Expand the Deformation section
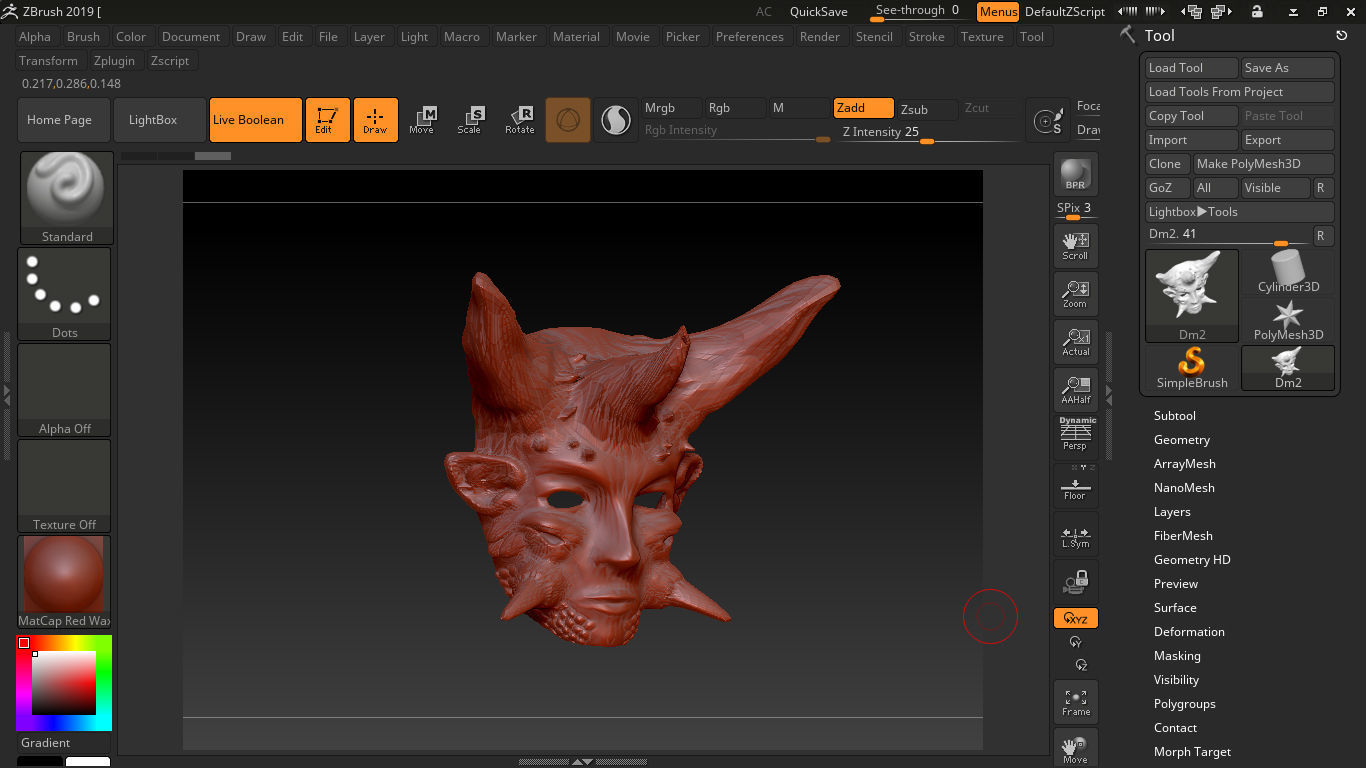 [x=1189, y=632]
